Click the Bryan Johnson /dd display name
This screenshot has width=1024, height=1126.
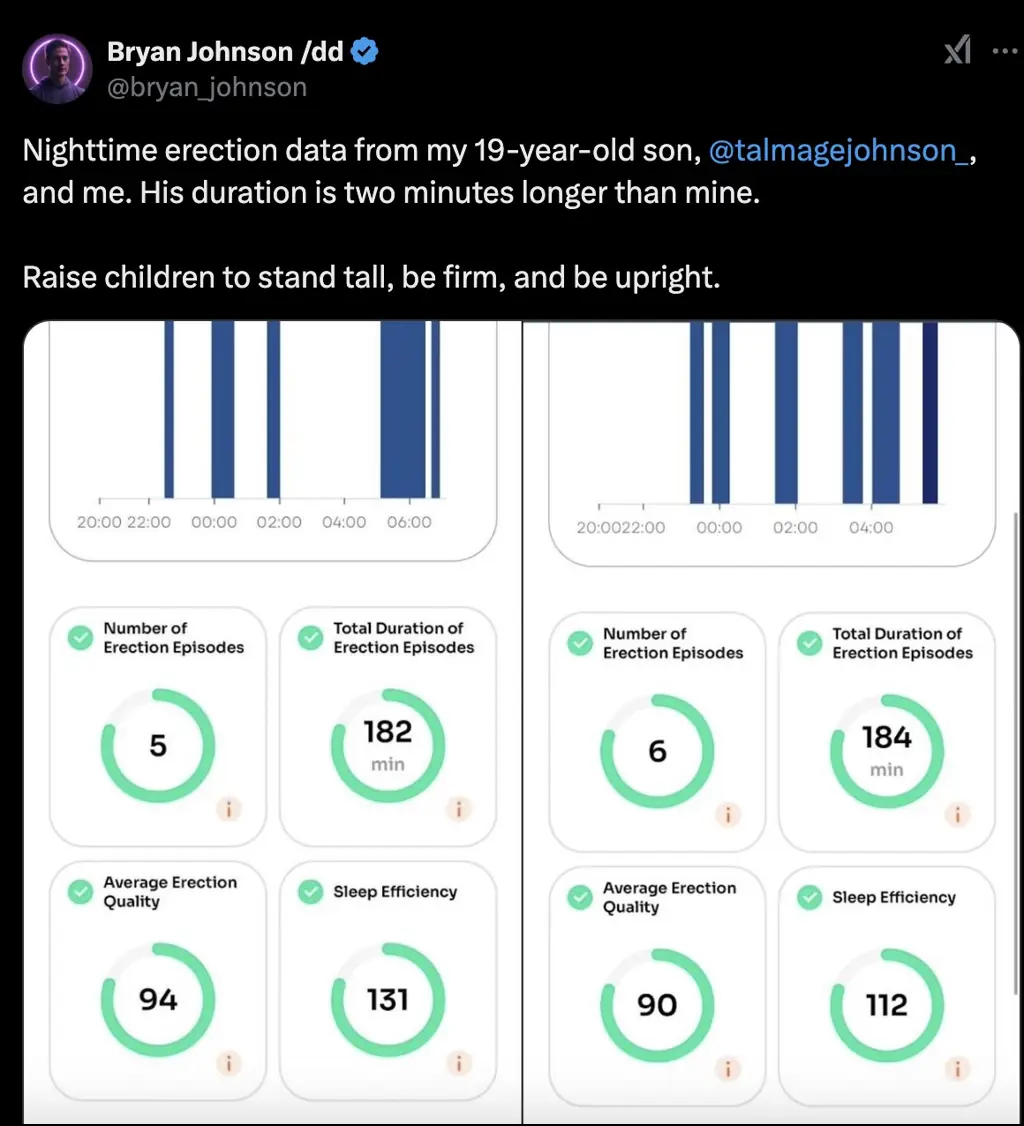tap(225, 52)
